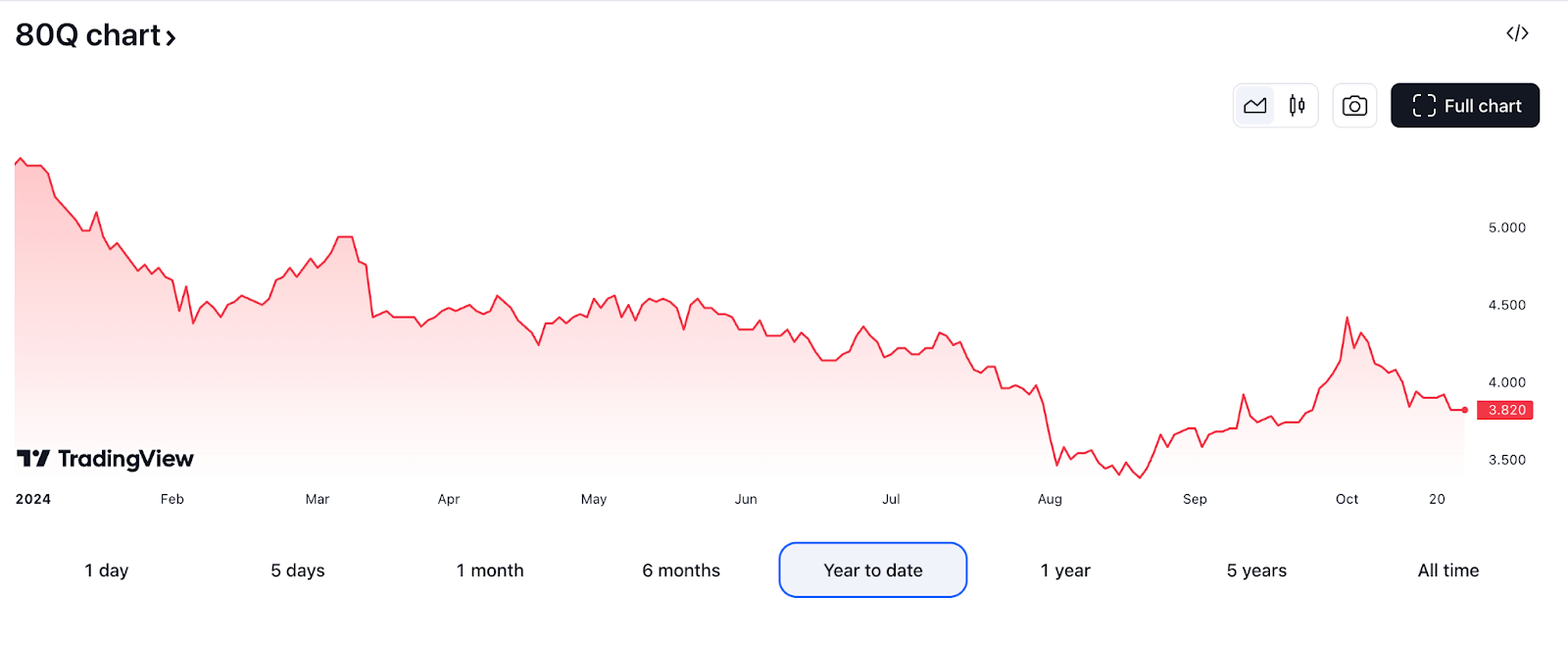Select the 6 months range
Viewport: 1568px width, 647px height.
point(681,571)
